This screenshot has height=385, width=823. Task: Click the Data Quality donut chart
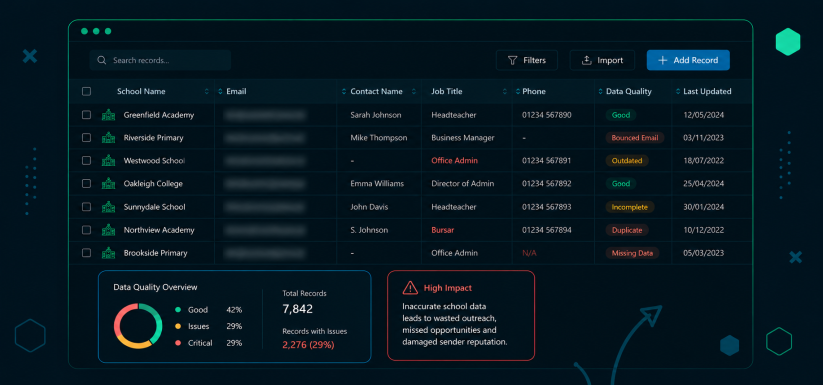coord(138,326)
